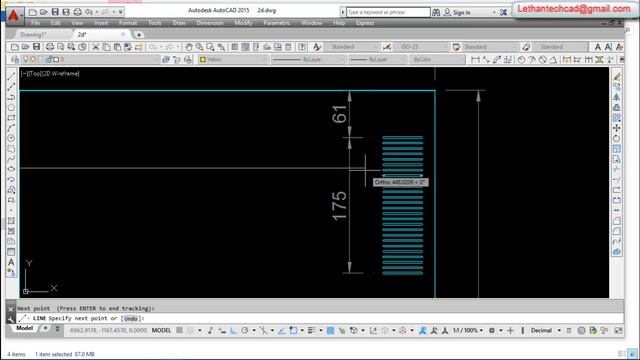Open the Insert menu

click(101, 23)
